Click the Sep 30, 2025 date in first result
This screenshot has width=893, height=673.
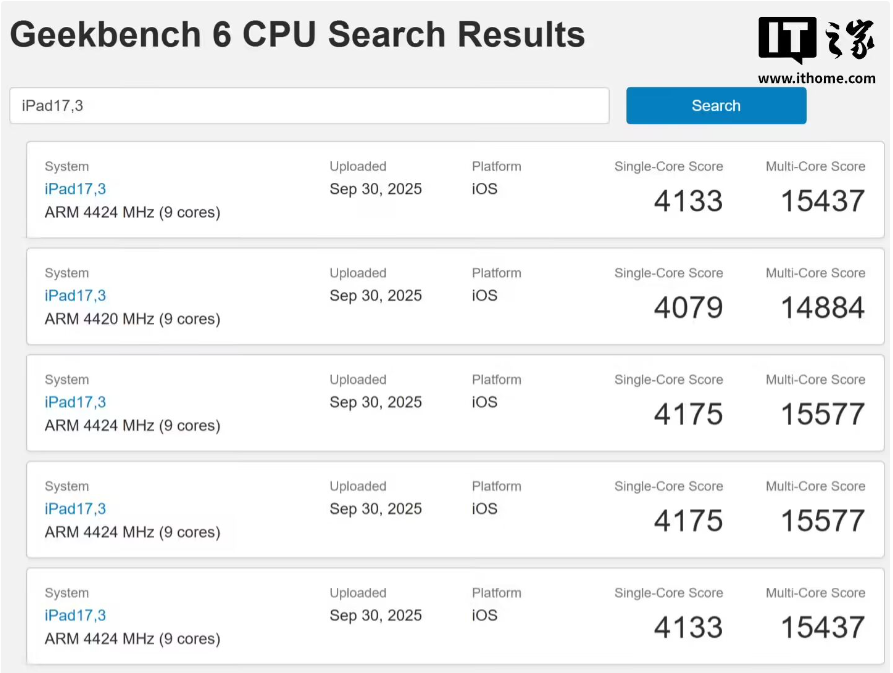pos(376,189)
